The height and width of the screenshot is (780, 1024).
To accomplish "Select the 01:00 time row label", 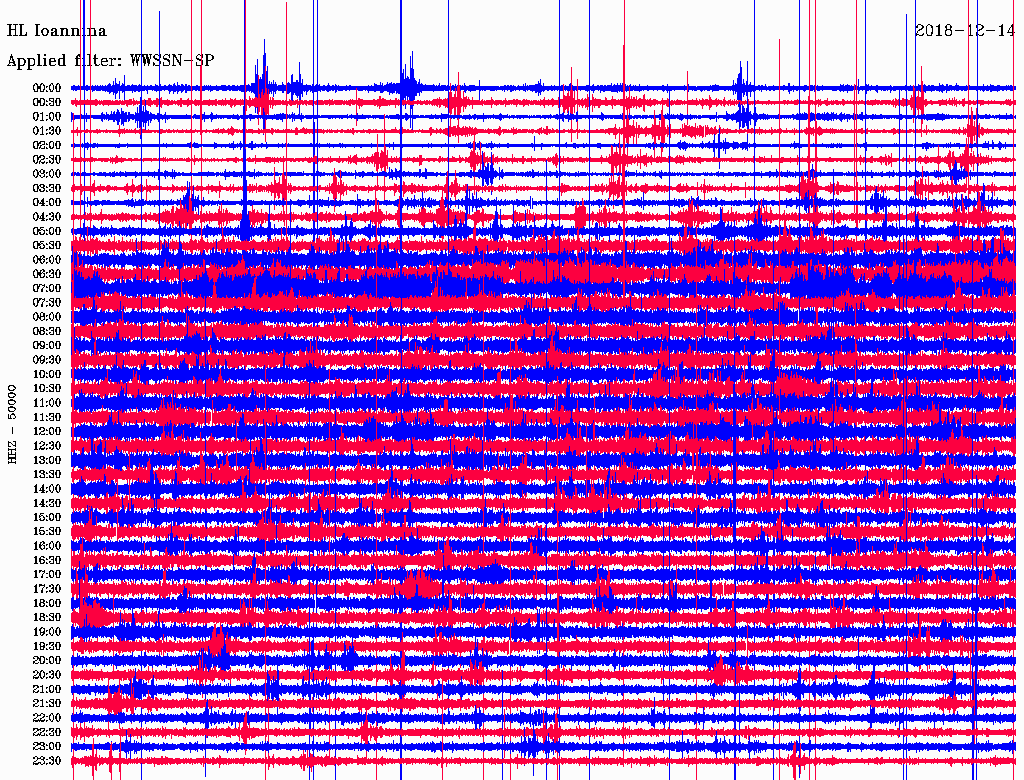I will 47,117.
